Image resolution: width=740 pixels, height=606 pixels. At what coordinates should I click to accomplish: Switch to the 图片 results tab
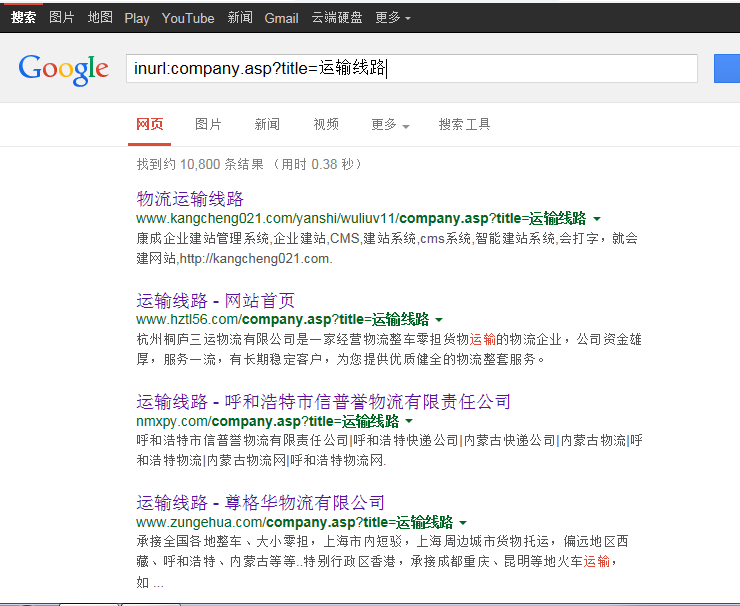tap(208, 125)
